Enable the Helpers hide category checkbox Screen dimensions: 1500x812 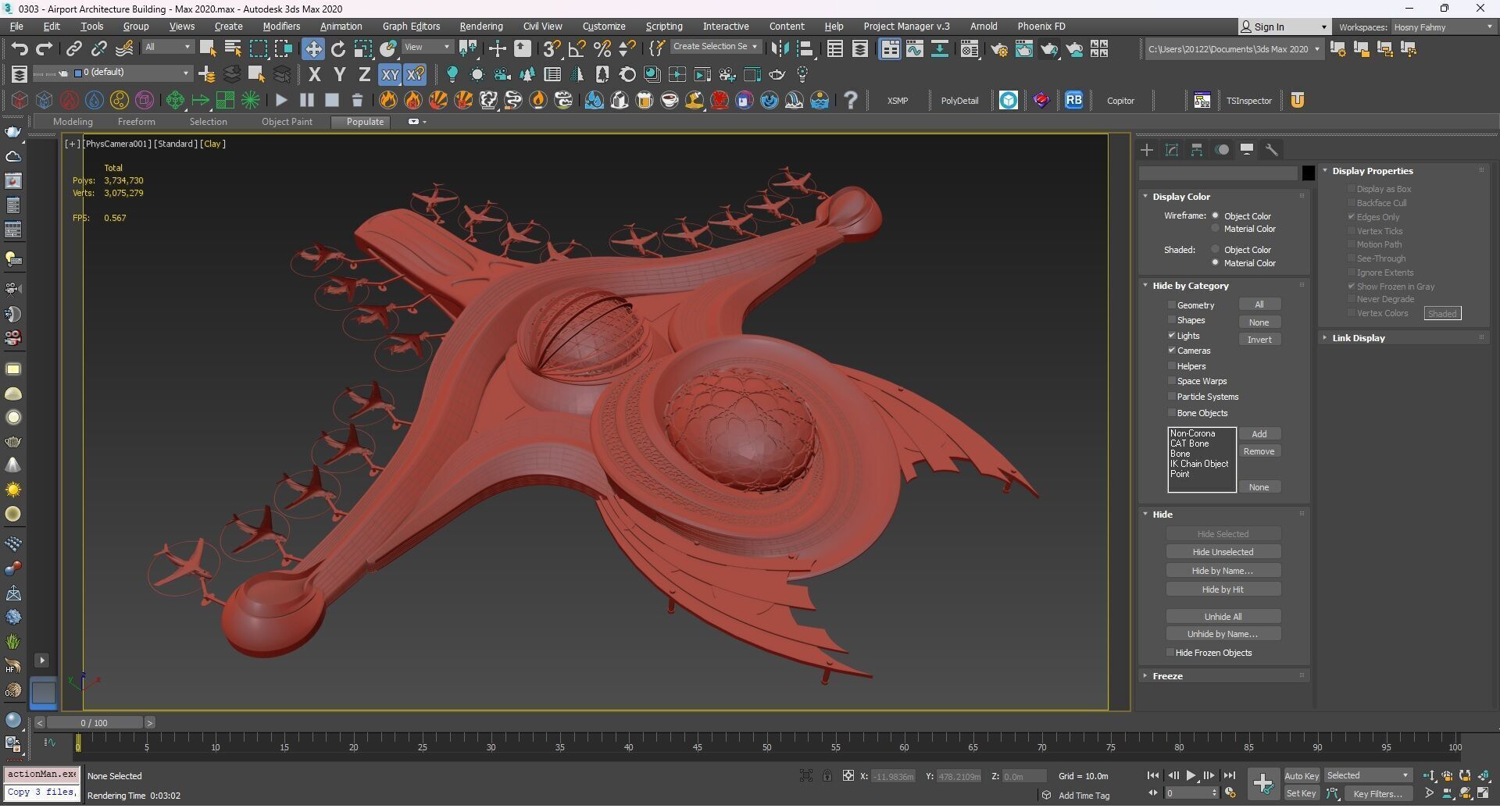1171,366
